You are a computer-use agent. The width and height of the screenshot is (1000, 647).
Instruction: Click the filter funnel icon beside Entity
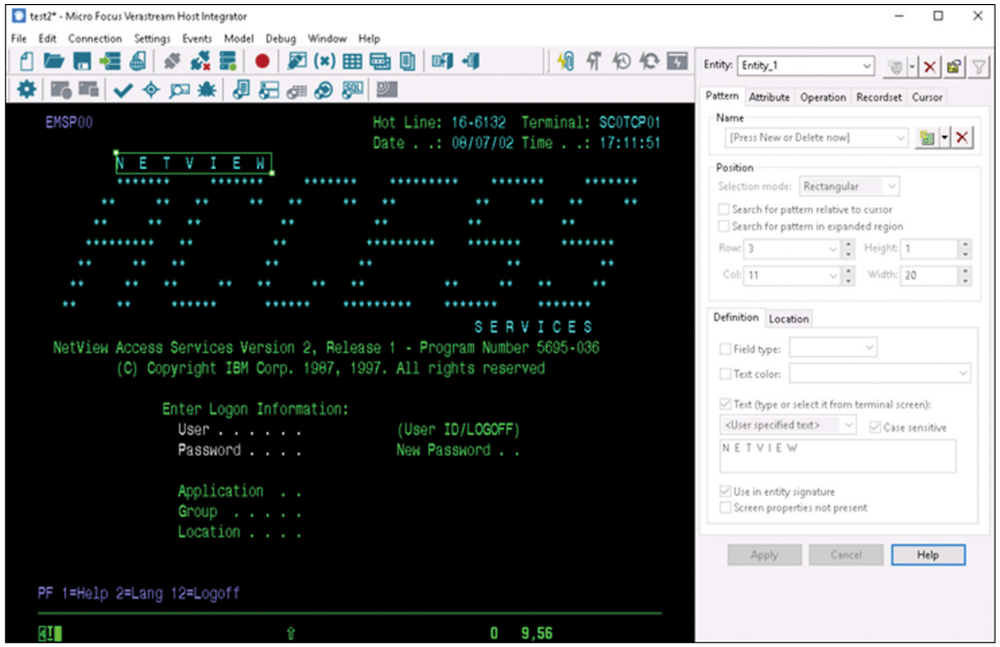[x=978, y=66]
